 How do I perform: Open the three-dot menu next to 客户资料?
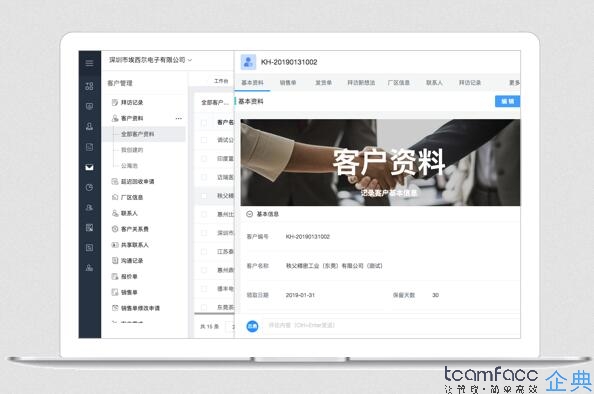178,119
